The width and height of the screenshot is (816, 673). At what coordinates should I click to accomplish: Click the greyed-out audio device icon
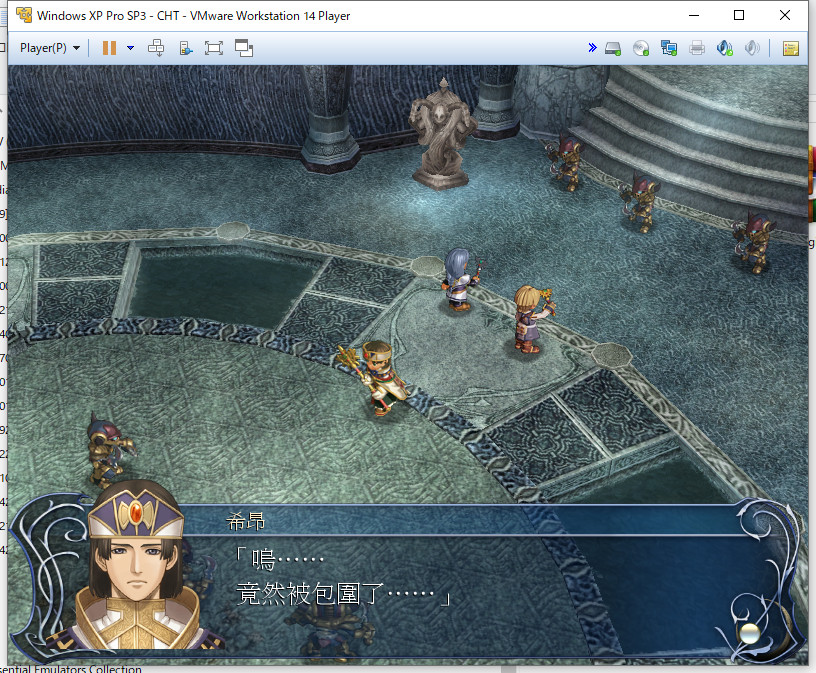pyautogui.click(x=752, y=48)
